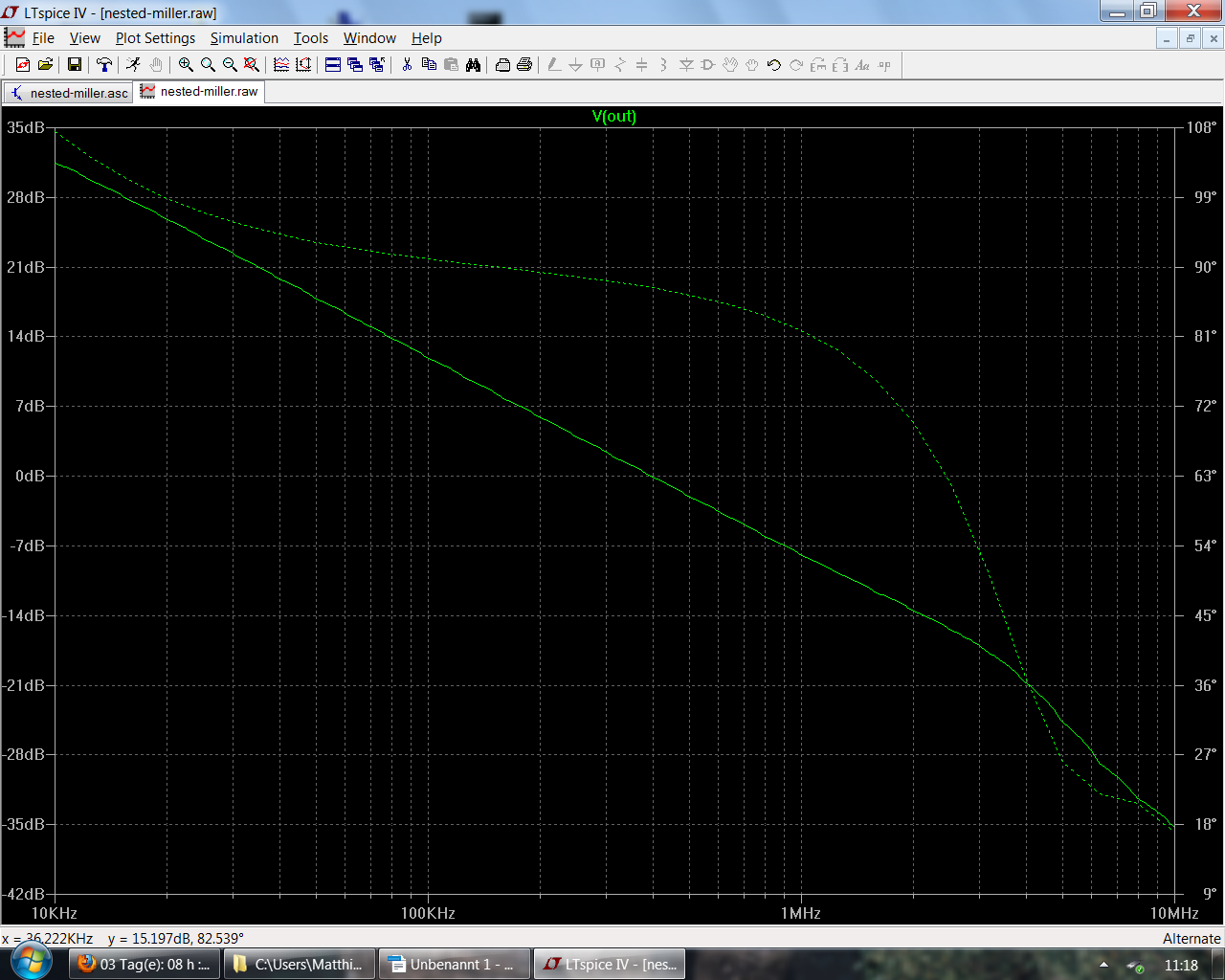Screen dimensions: 1225x980
Task: Click the SPICE directive .op icon
Action: (x=884, y=65)
